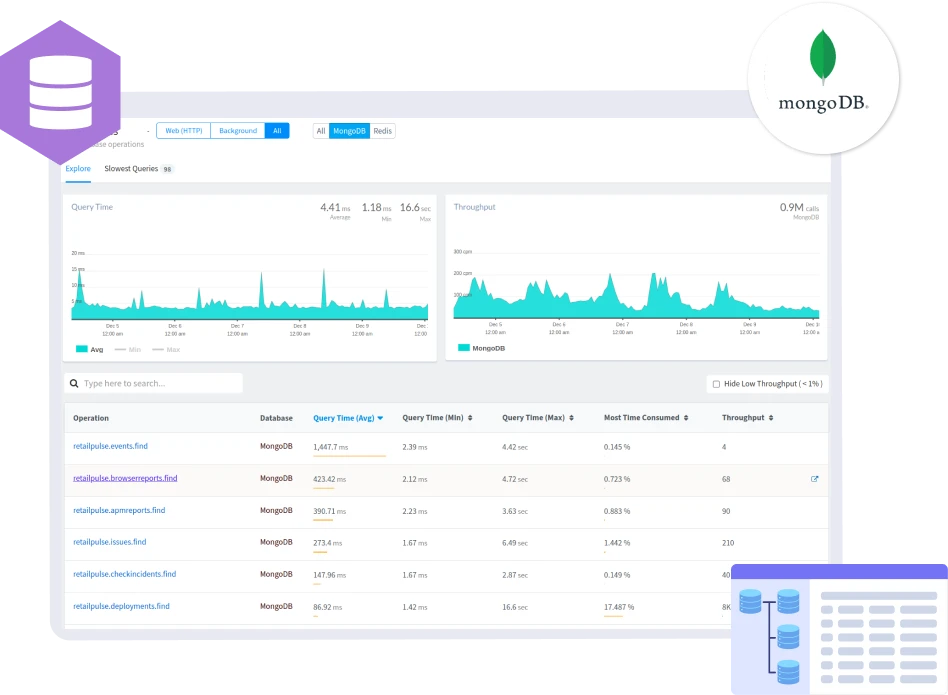Open retailpulse.issues.find operation
The width and height of the screenshot is (948, 695).
pos(110,542)
